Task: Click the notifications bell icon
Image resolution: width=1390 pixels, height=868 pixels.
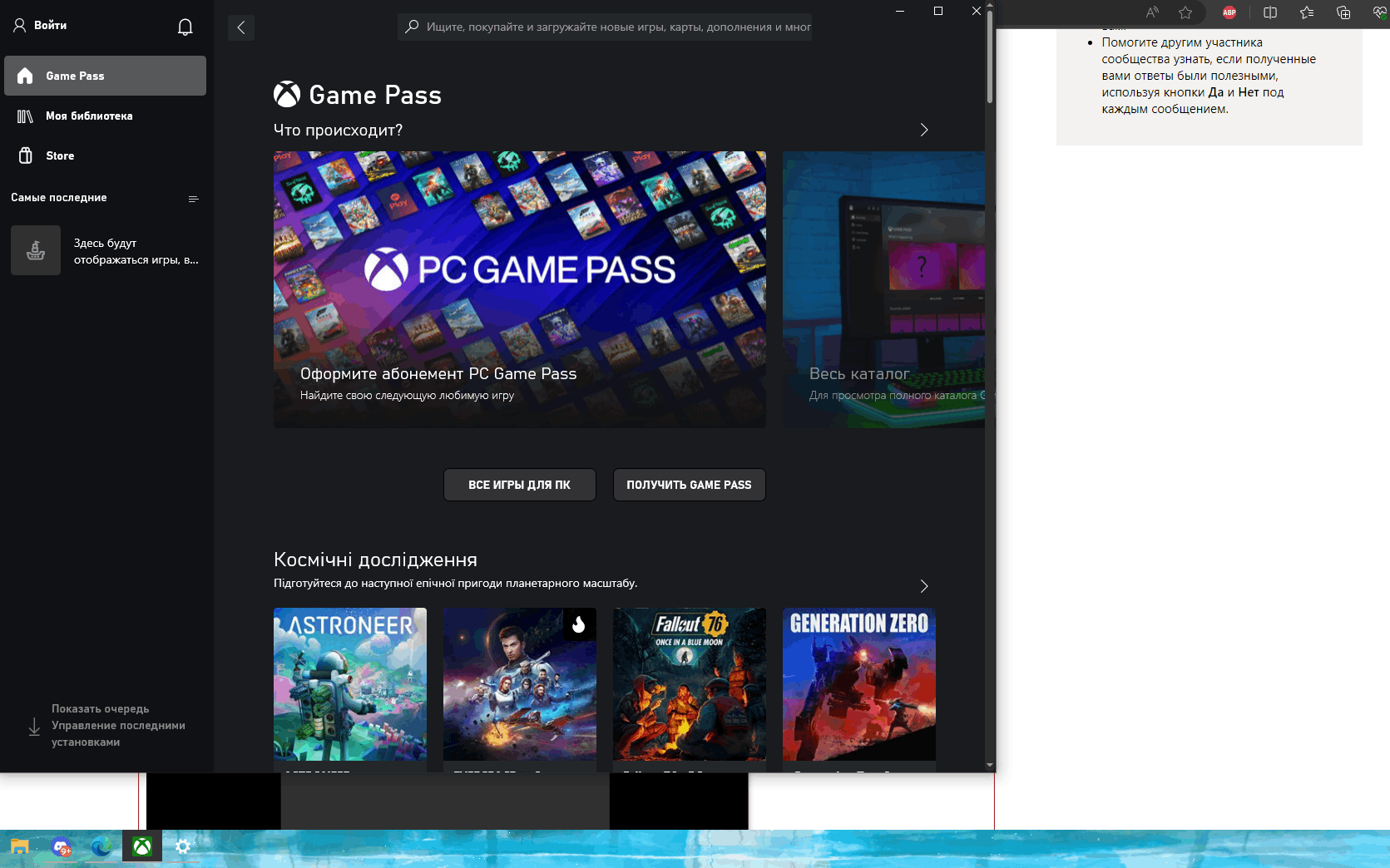Action: tap(185, 27)
